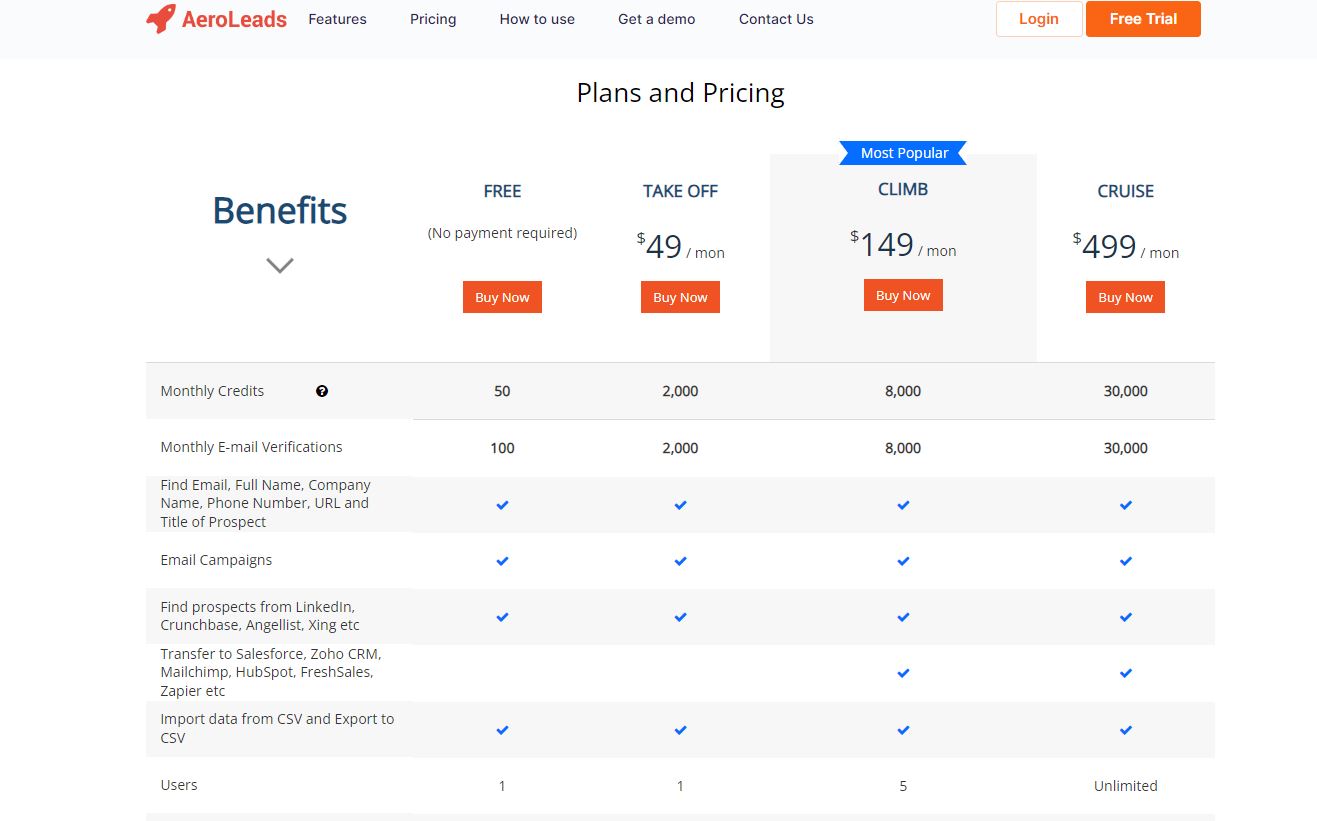This screenshot has height=821, width=1317.
Task: Go to the How to use page
Action: click(537, 19)
